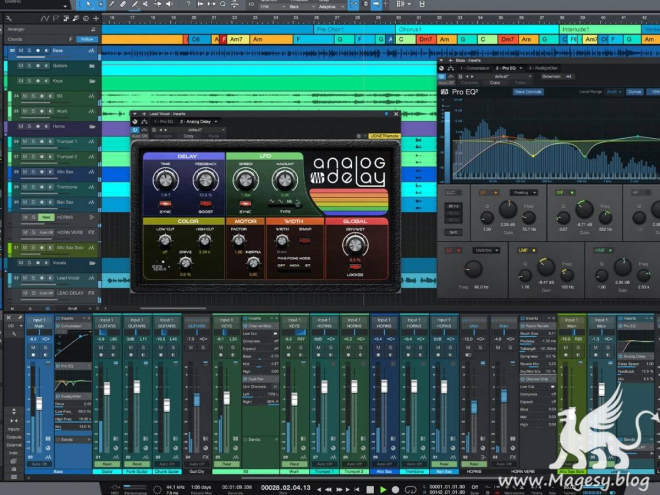This screenshot has width=660, height=495.
Task: Select OFF in Ping-Pong Mode options
Action: pyautogui.click(x=281, y=266)
